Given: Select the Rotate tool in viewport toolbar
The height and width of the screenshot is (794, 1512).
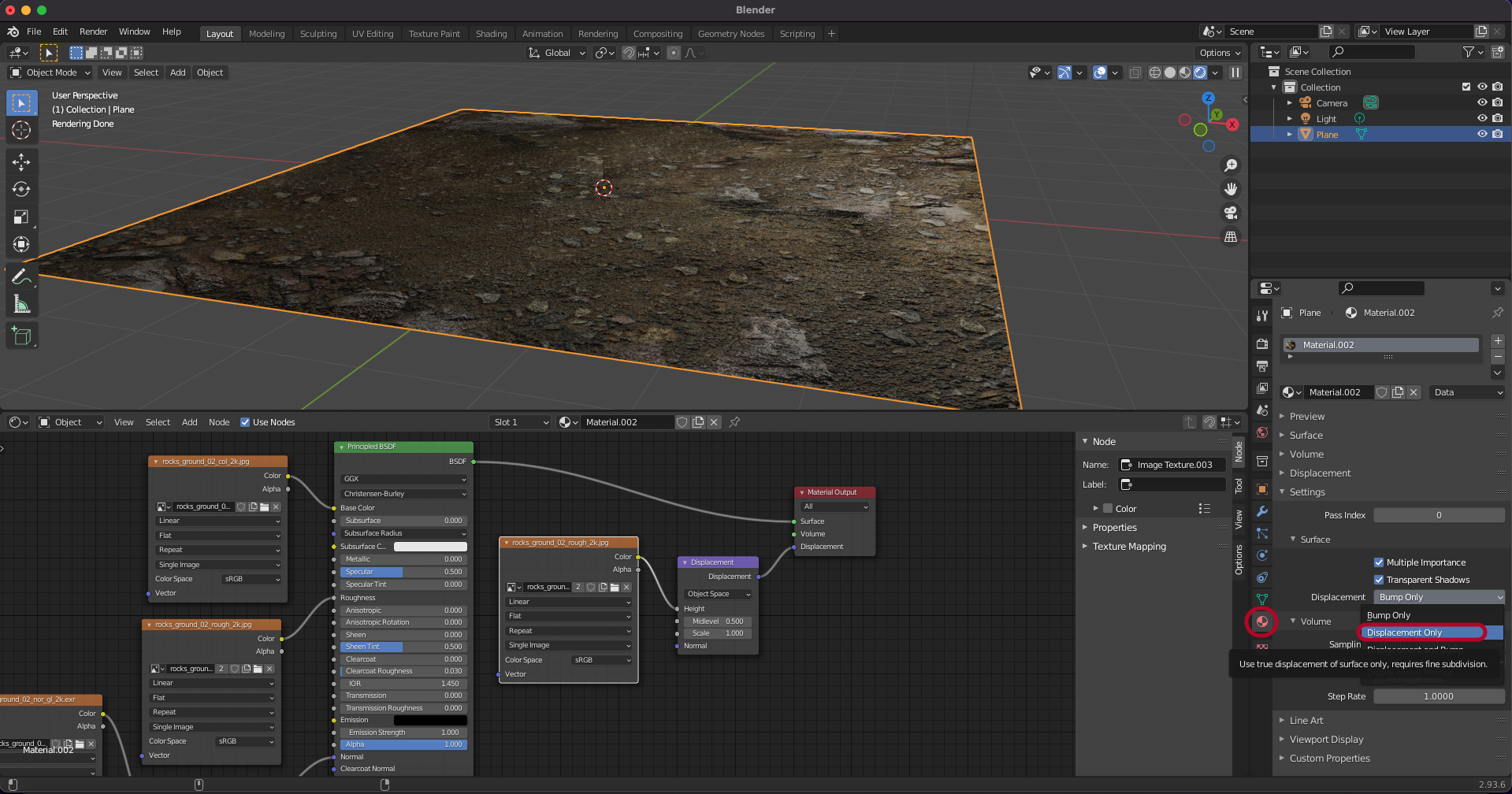Looking at the screenshot, I should 21,190.
